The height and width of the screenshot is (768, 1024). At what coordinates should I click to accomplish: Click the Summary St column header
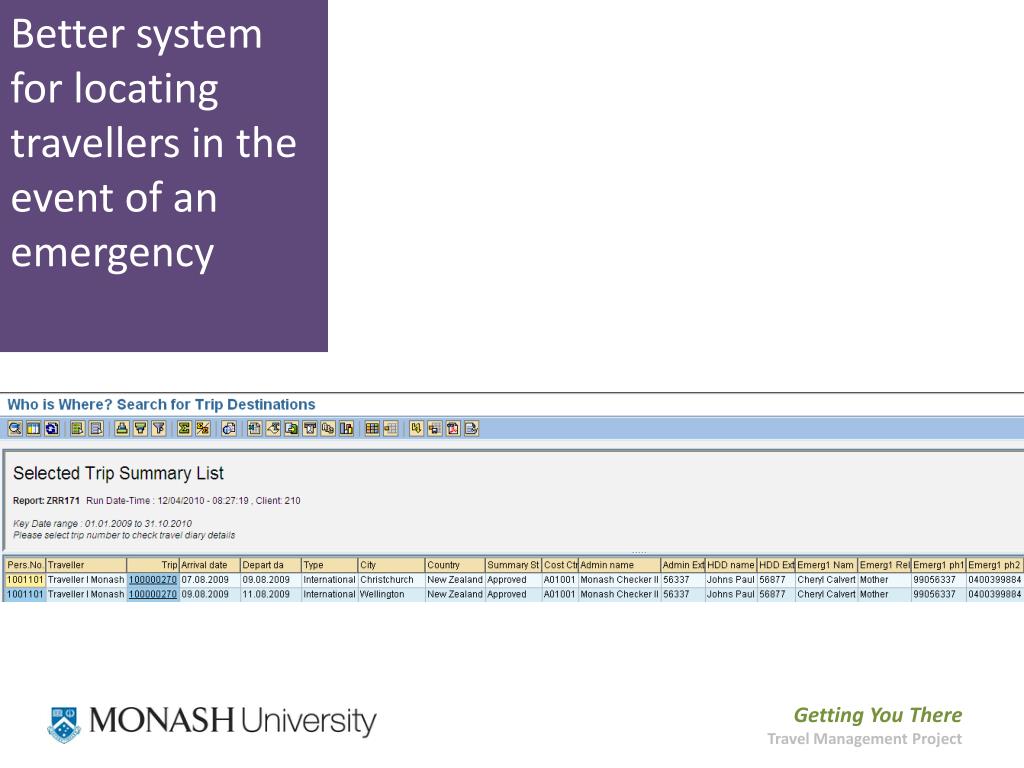click(513, 565)
